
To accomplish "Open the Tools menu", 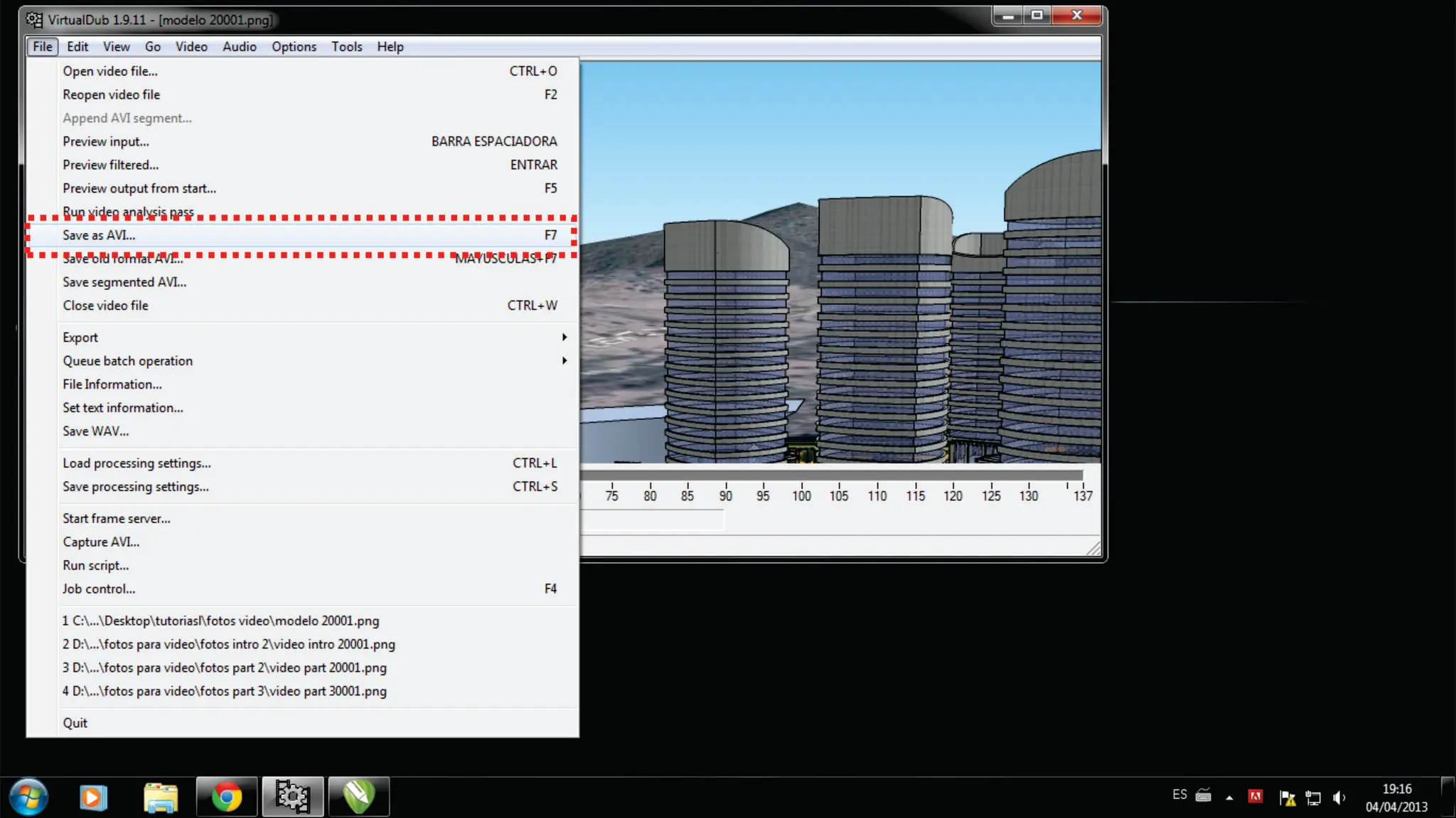I will [x=346, y=47].
